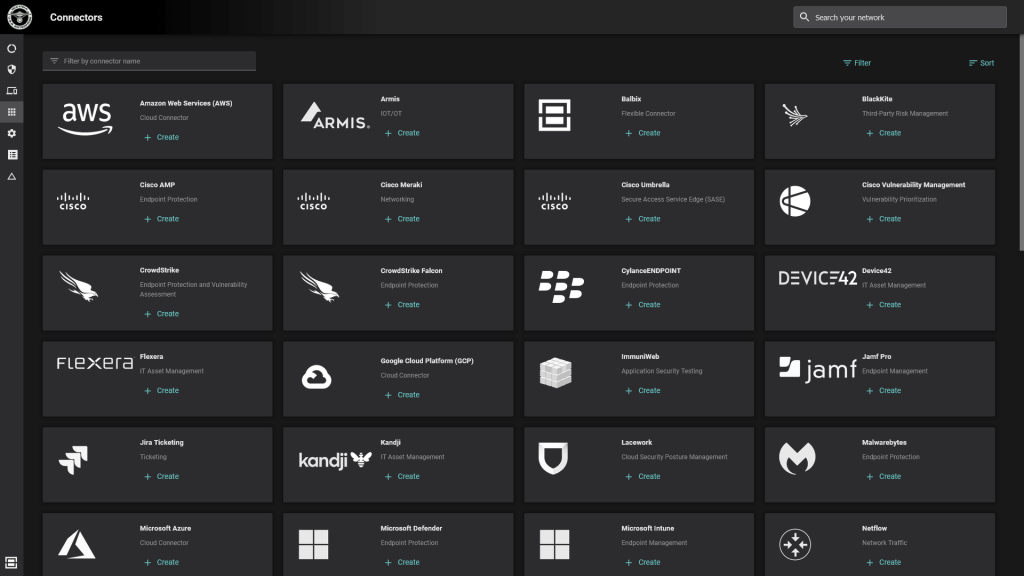Viewport: 1024px width, 576px height.
Task: Click the Netflow logo
Action: point(795,544)
